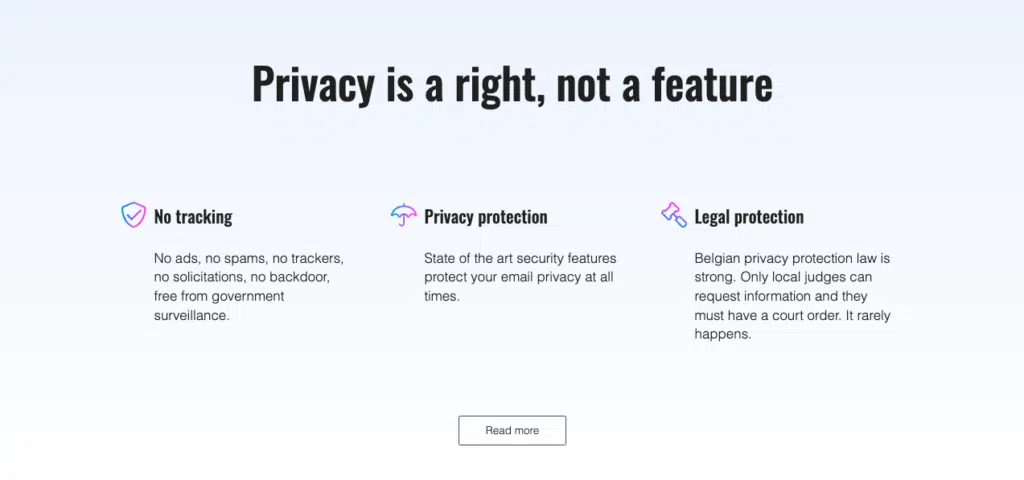The height and width of the screenshot is (480, 1024).
Task: Click the umbrella icon beside Privacy protection
Action: [x=404, y=215]
